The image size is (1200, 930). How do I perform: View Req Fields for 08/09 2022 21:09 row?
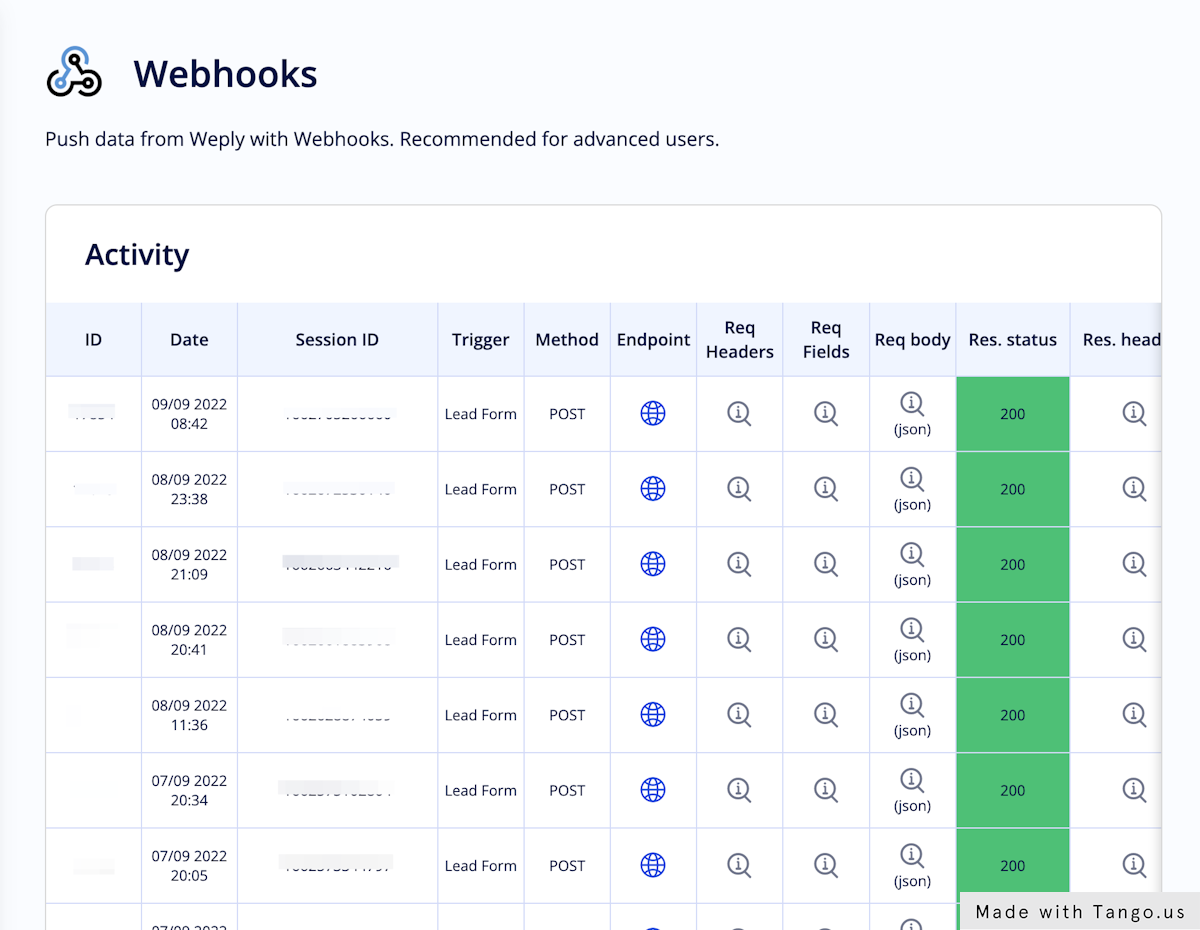[x=826, y=564]
